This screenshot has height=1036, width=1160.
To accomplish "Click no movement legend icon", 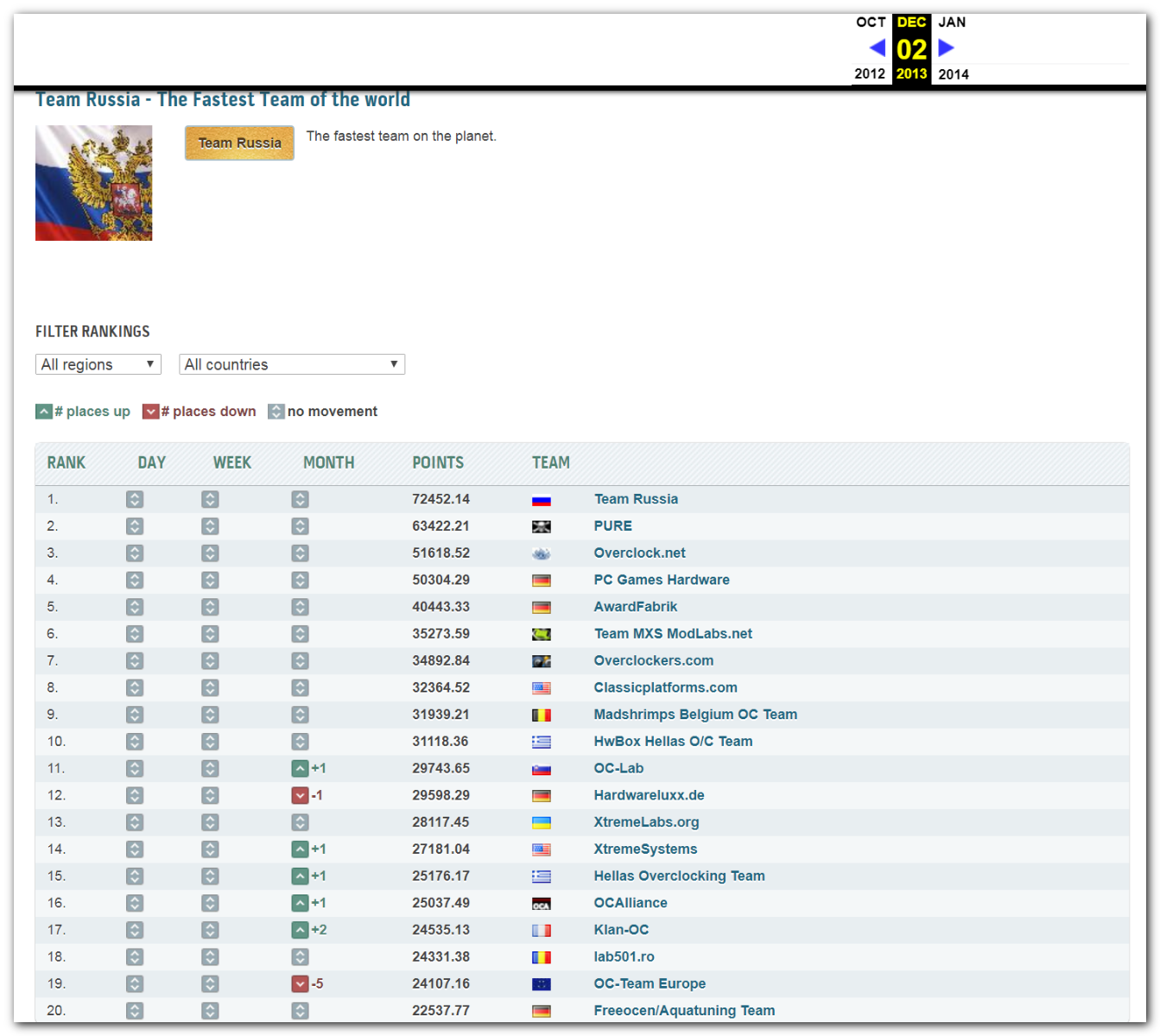I will click(276, 412).
